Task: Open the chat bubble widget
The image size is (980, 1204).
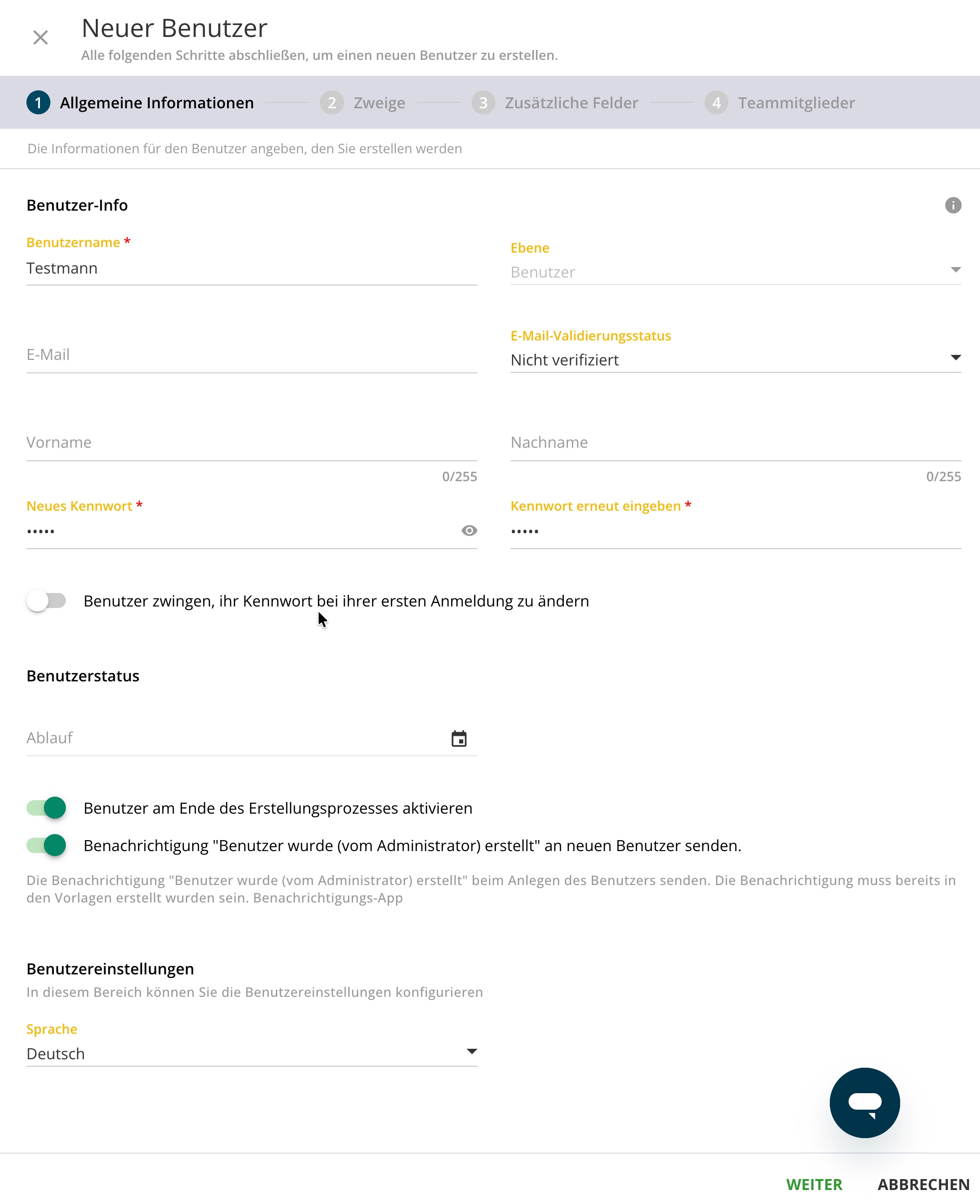Action: point(864,1102)
